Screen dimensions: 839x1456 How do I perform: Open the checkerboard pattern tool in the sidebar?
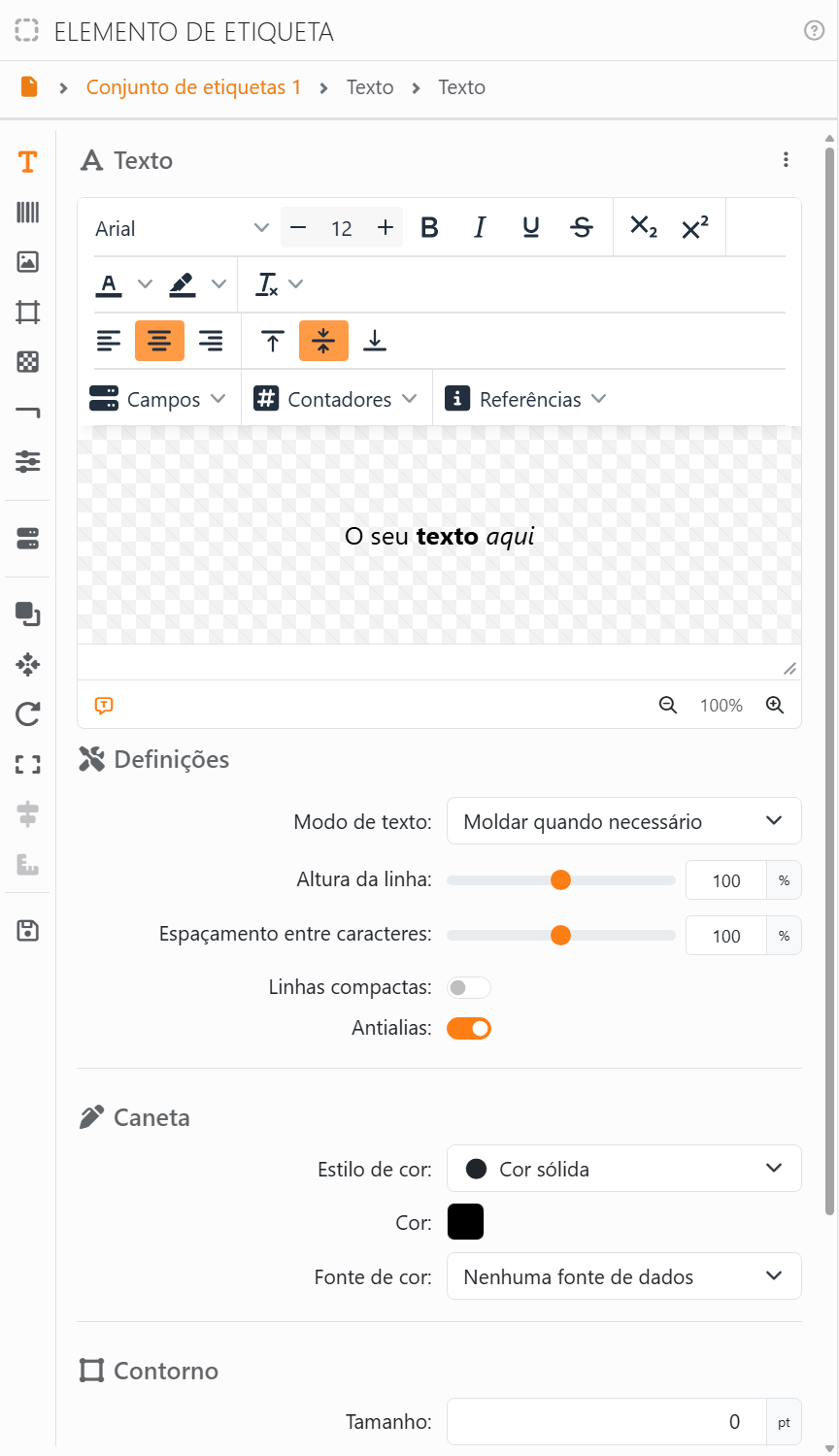(28, 362)
